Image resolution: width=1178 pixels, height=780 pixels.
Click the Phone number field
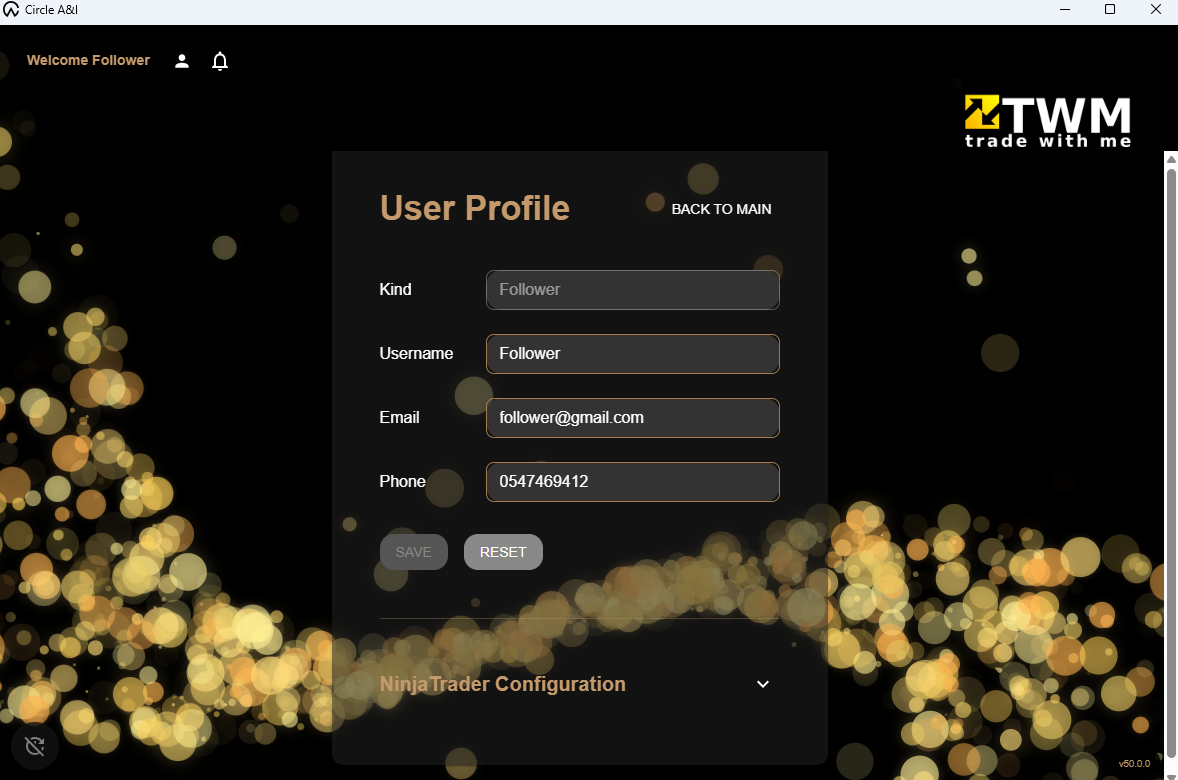tap(632, 481)
